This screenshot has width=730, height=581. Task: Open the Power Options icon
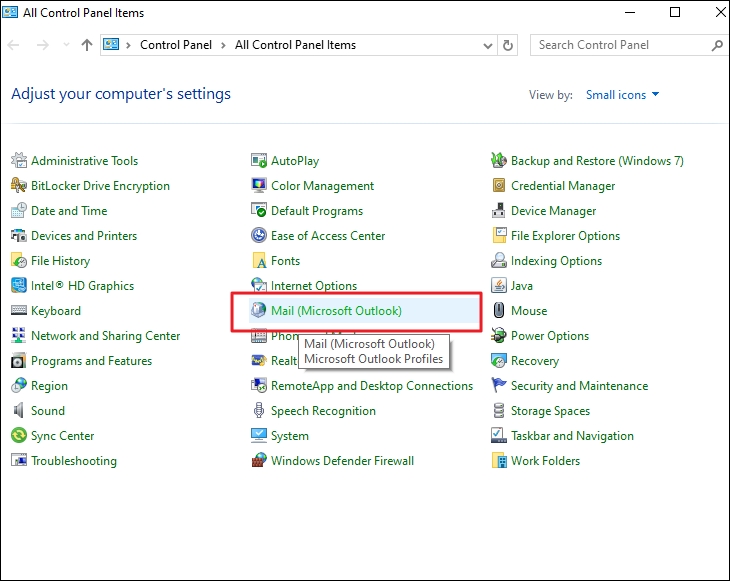pos(499,336)
